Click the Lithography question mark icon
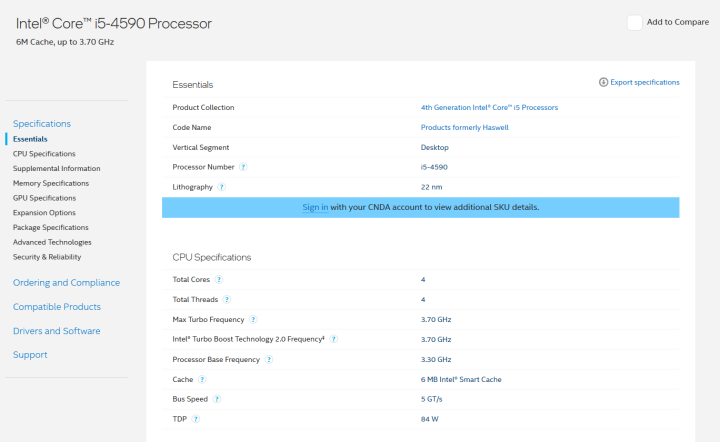 coord(221,187)
